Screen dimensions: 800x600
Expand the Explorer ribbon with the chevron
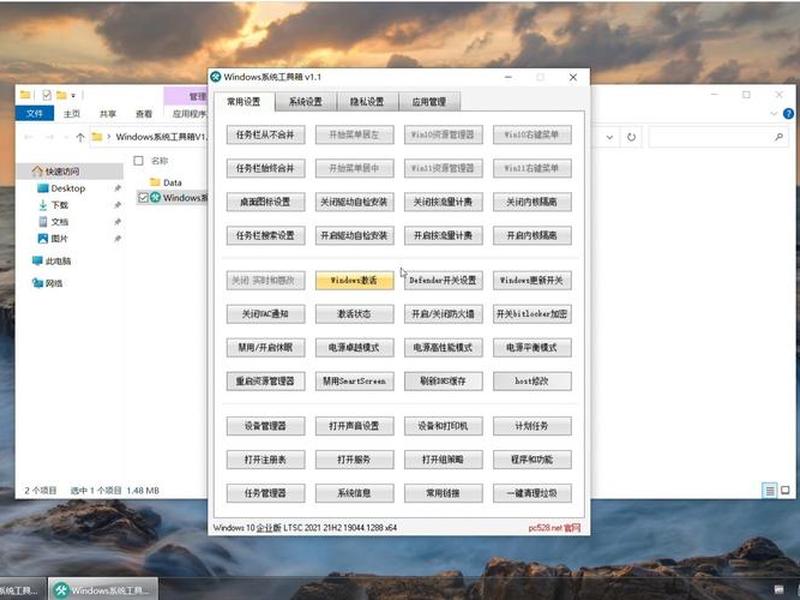click(774, 114)
